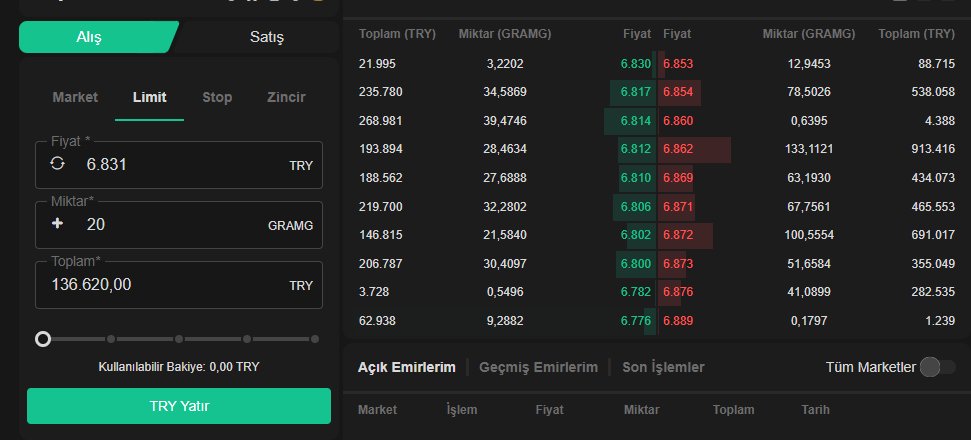
Task: Select the Zincir order type tab
Action: pyautogui.click(x=286, y=97)
